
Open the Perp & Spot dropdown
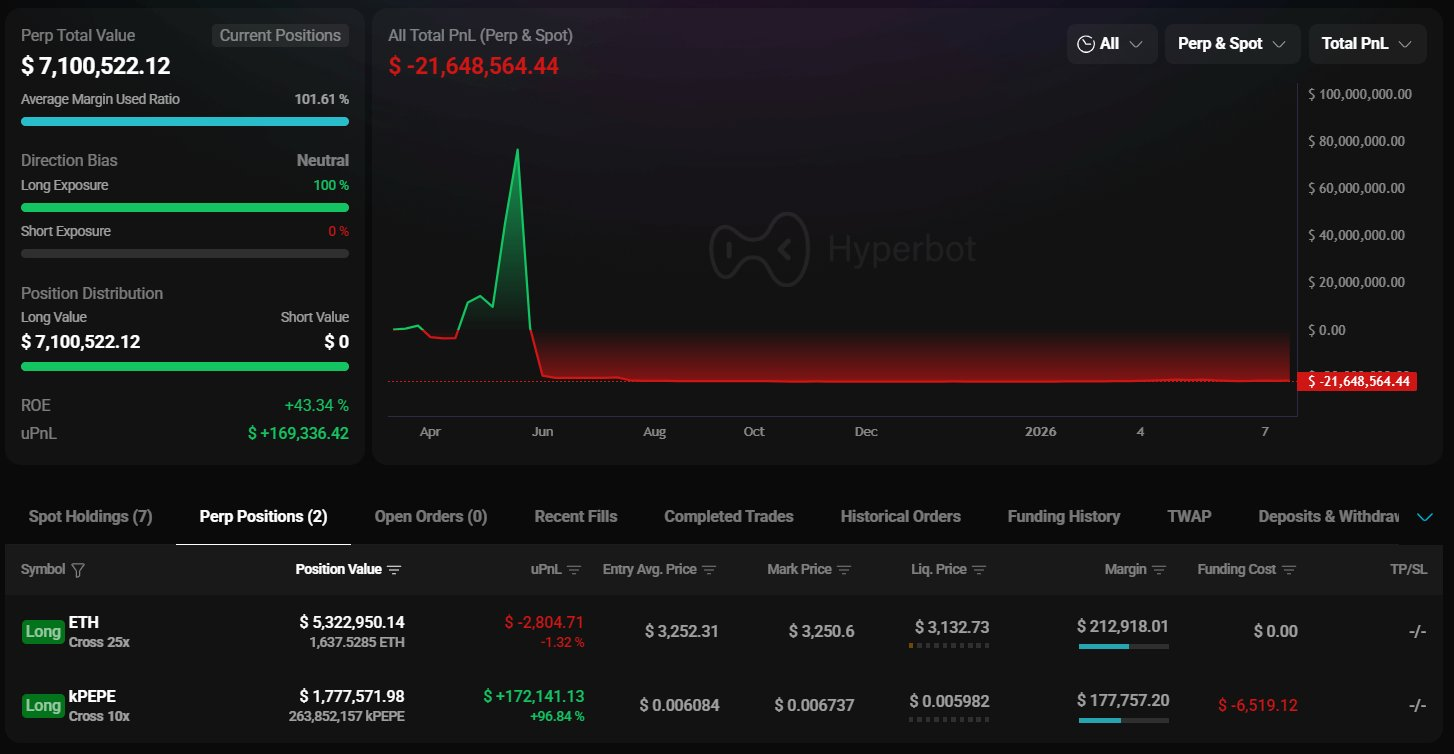click(1231, 44)
